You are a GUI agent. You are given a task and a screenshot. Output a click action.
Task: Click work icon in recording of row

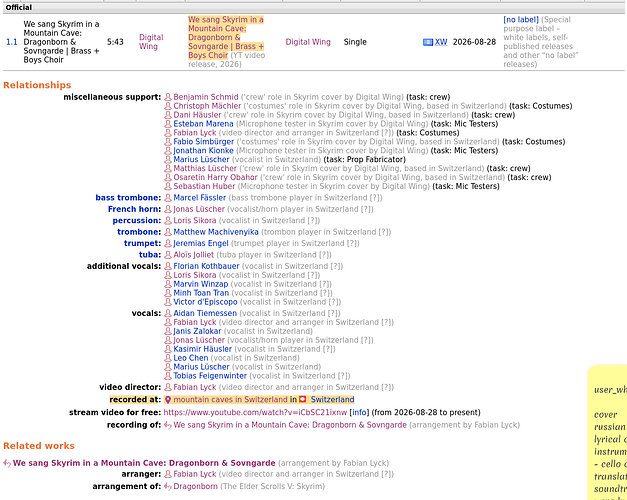pyautogui.click(x=168, y=425)
